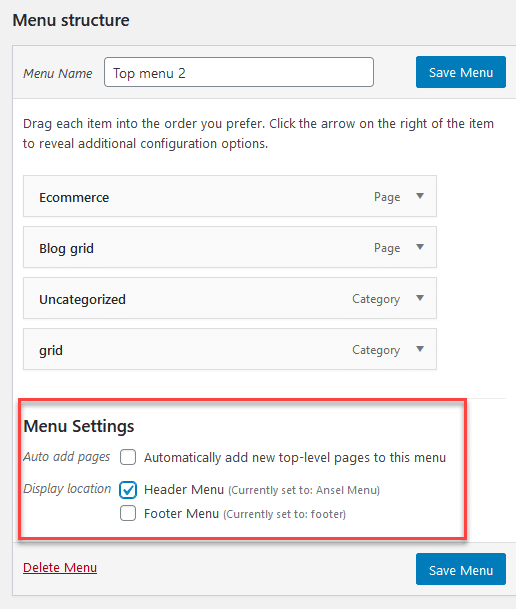Screen dimensions: 516x609
Task: Expand the grid category item arrow
Action: pos(420,349)
